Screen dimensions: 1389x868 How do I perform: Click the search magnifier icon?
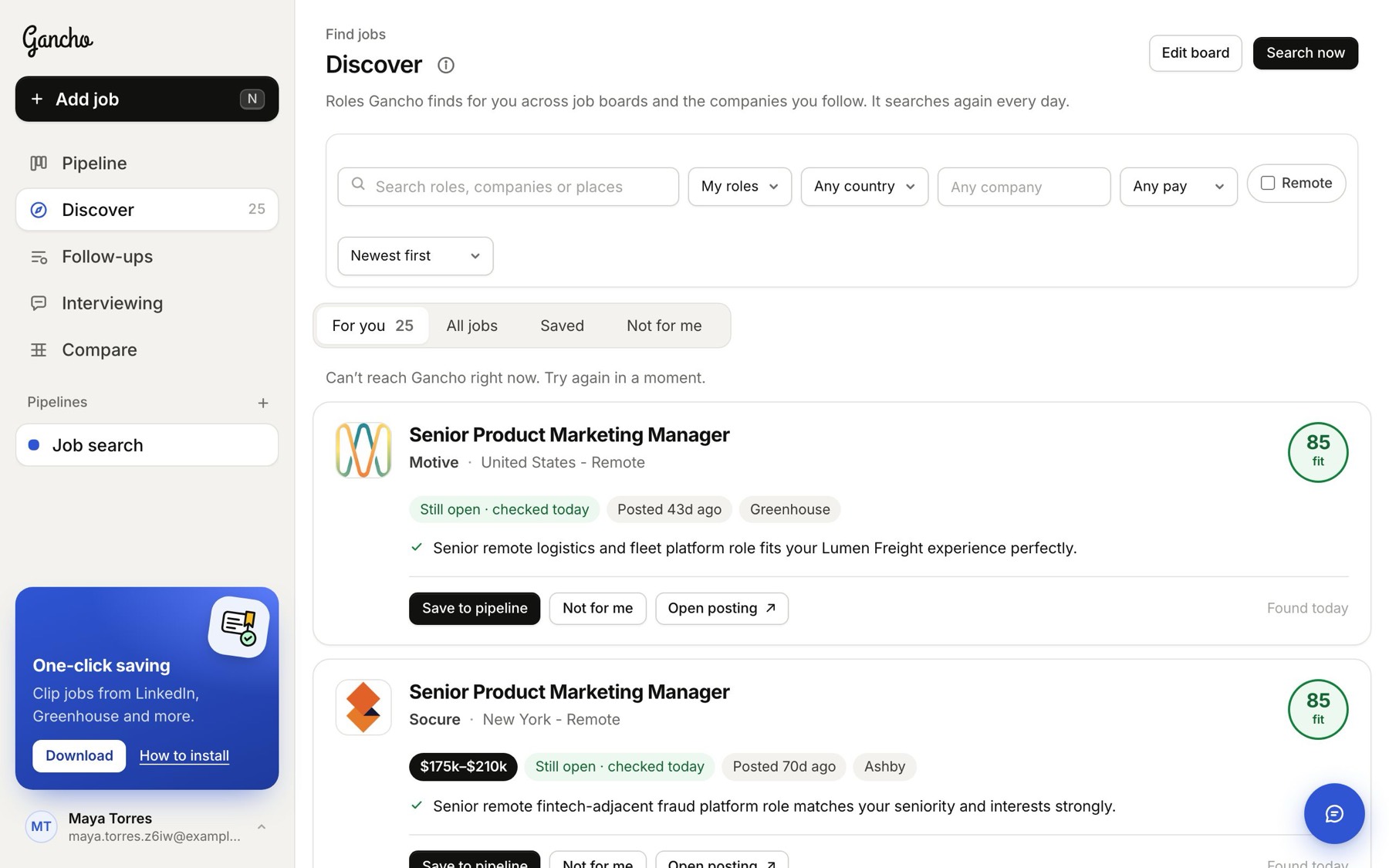tap(358, 184)
